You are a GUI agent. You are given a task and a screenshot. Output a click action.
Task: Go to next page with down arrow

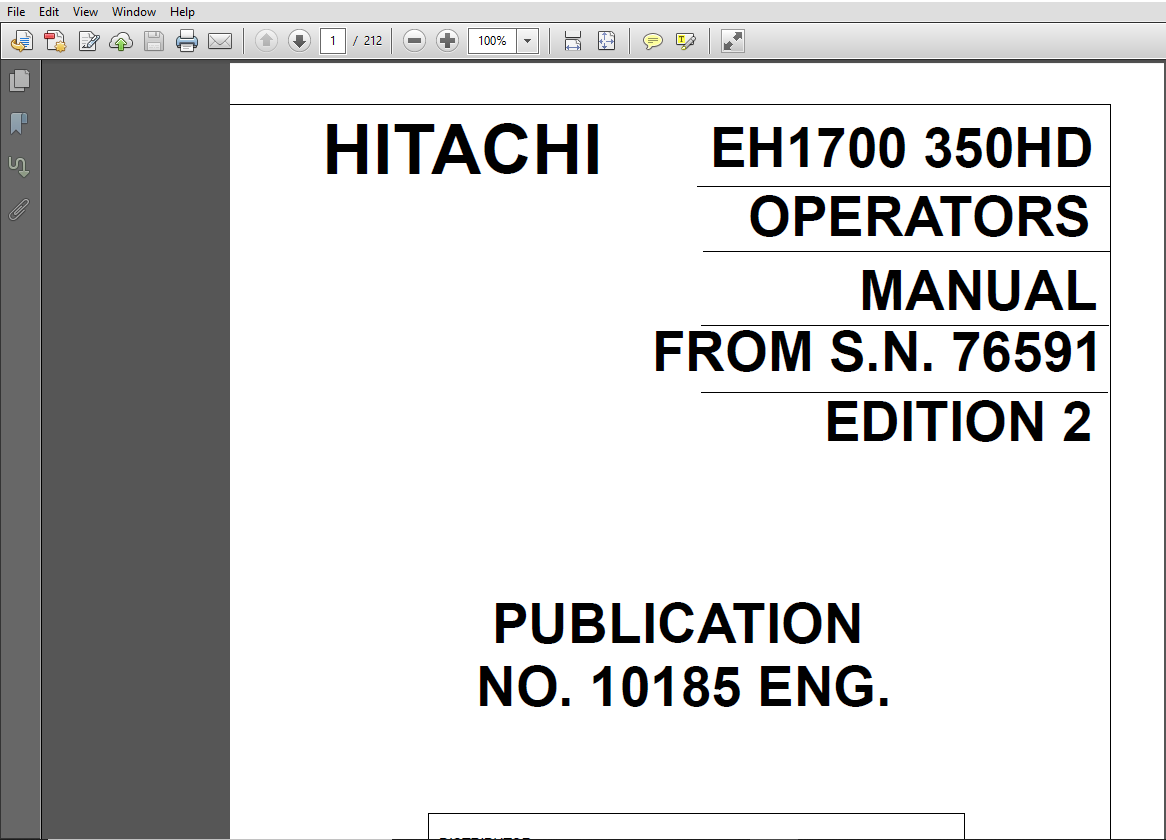299,41
